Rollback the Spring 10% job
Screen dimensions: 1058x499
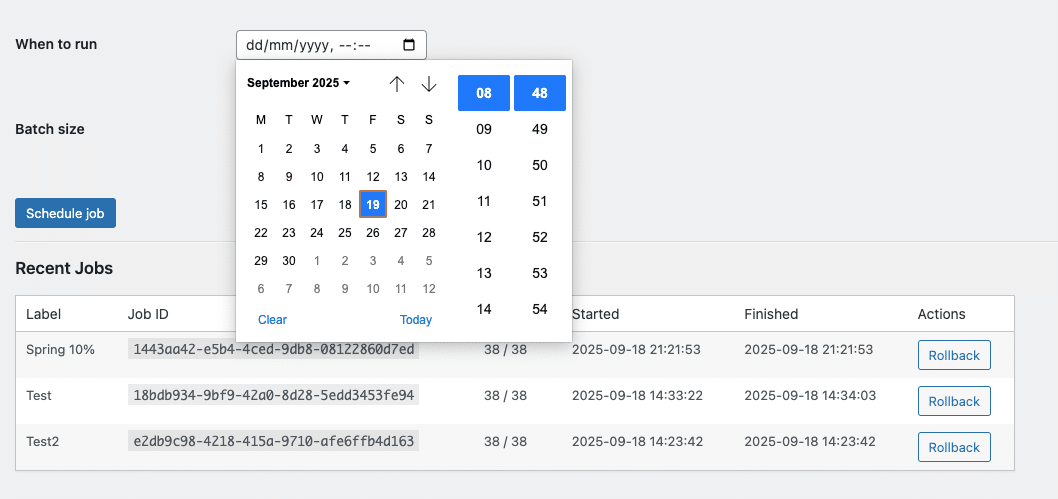pyautogui.click(x=954, y=355)
